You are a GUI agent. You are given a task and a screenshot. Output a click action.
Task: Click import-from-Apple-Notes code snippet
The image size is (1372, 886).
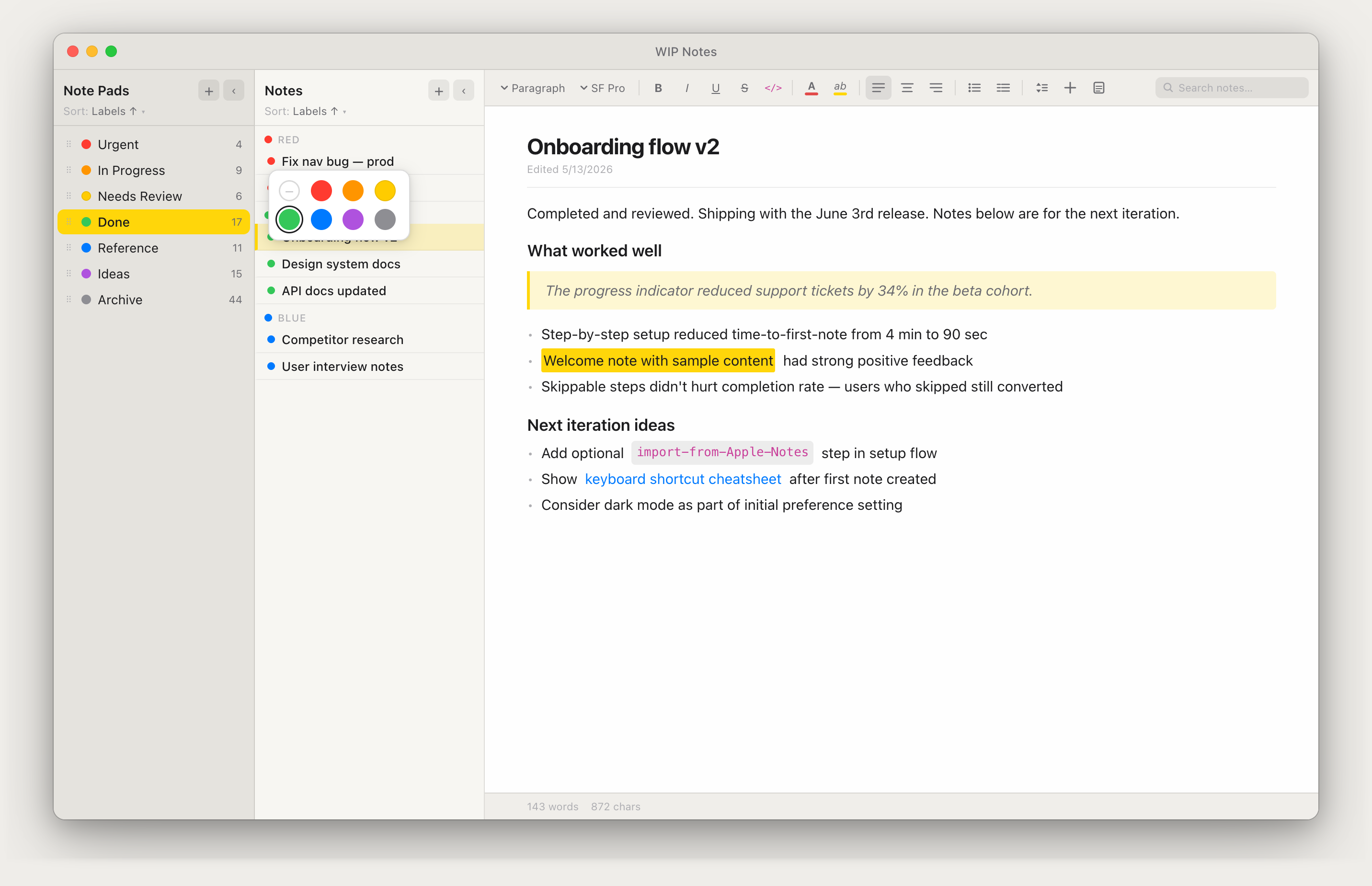pos(722,453)
